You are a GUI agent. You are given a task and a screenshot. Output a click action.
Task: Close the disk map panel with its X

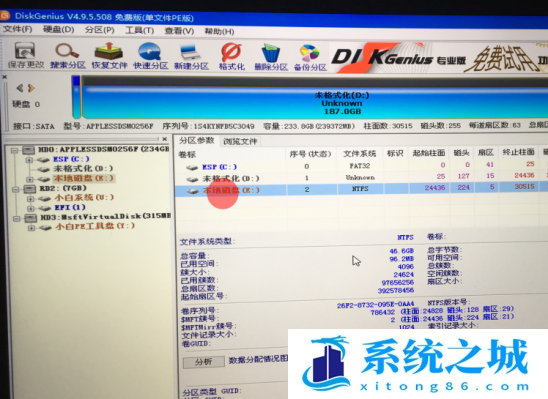tap(4, 77)
